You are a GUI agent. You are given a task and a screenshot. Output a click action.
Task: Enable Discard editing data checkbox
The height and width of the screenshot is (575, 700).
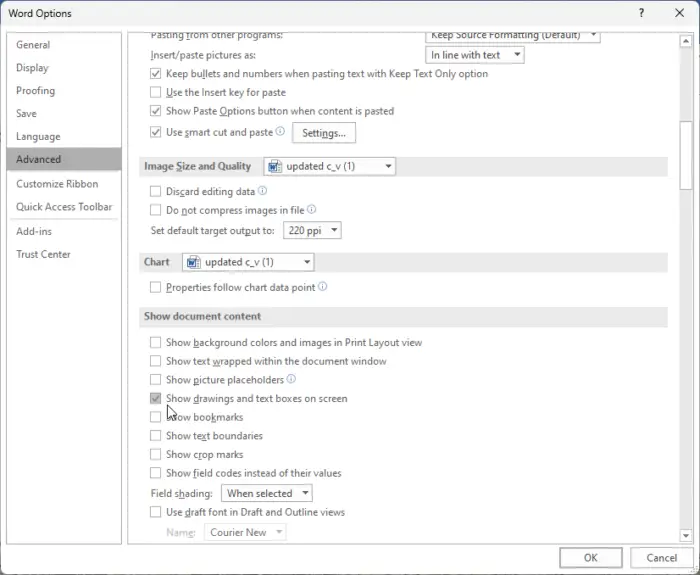click(155, 192)
